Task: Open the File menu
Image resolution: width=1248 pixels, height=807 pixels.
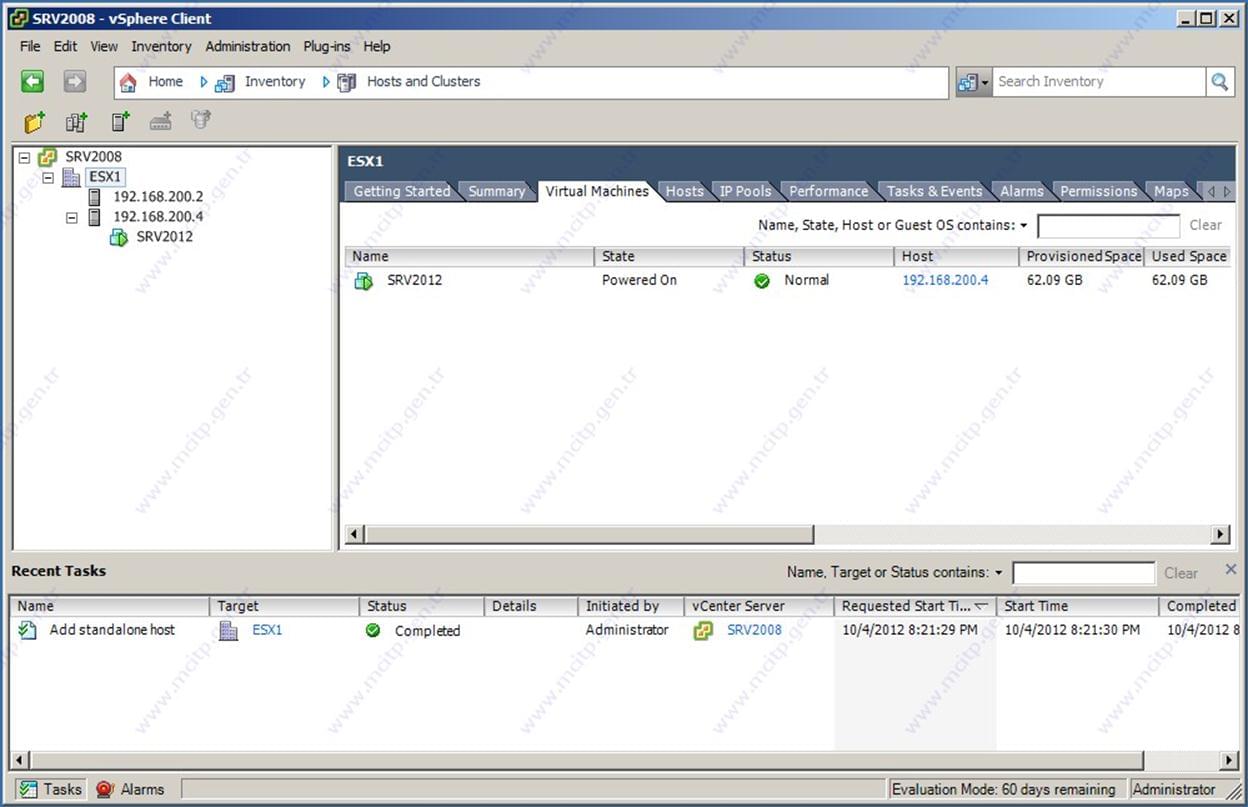Action: point(30,46)
